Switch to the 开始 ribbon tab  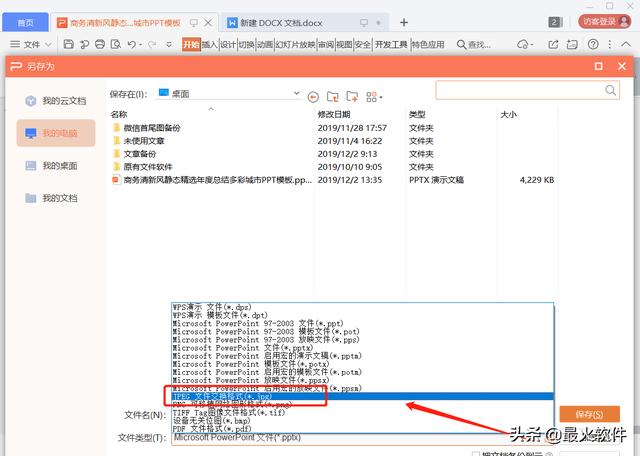(191, 44)
